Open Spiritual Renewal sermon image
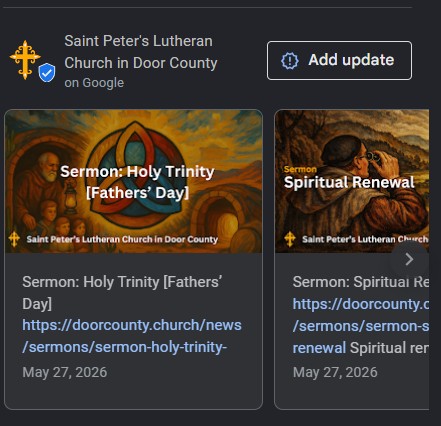 pyautogui.click(x=352, y=181)
